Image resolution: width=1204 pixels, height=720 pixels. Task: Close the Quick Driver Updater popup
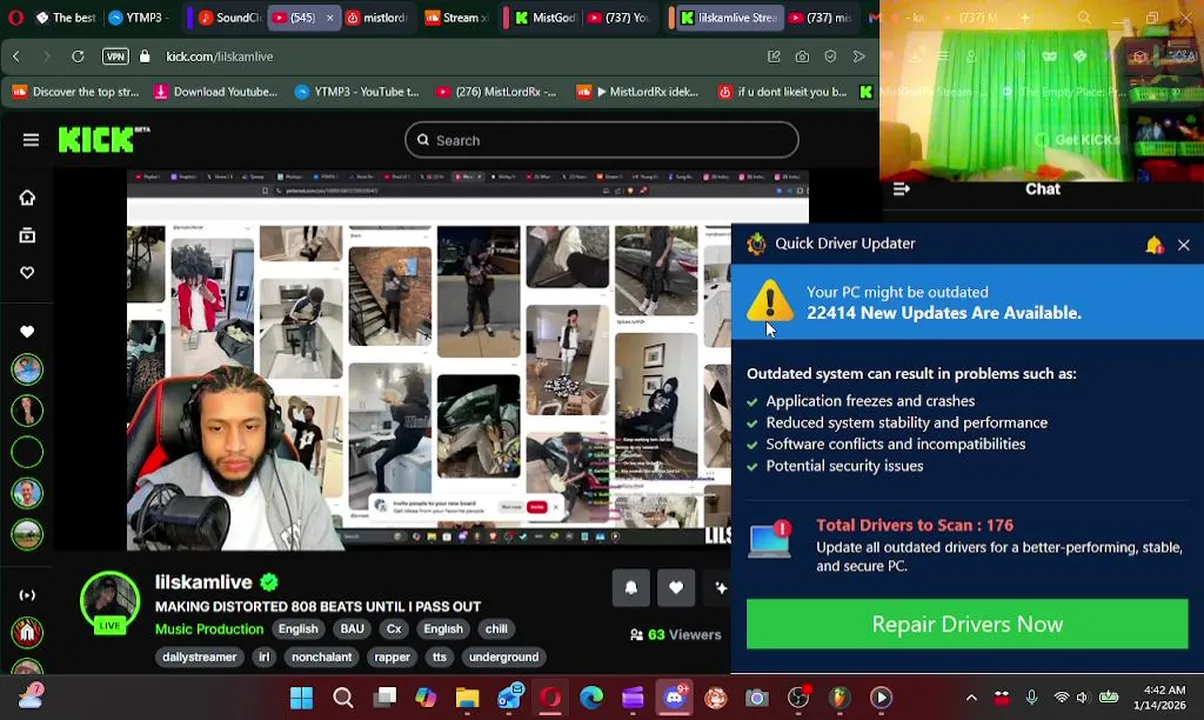point(1183,244)
